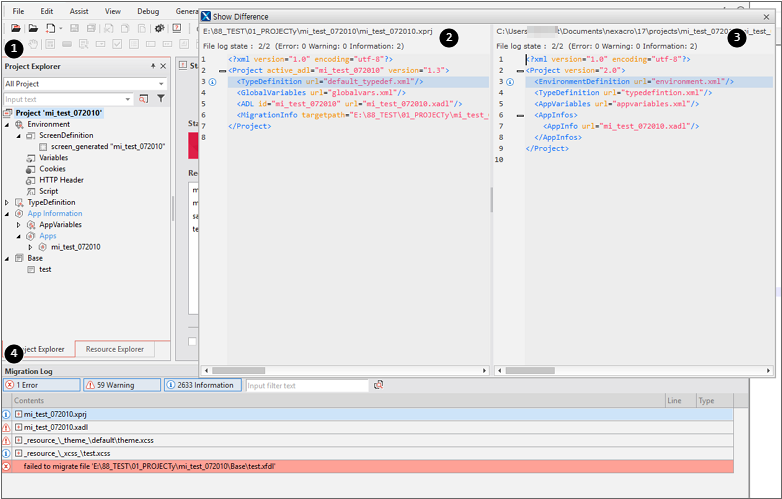The width and height of the screenshot is (782, 499).
Task: Open the All Project dropdown
Action: (160, 84)
